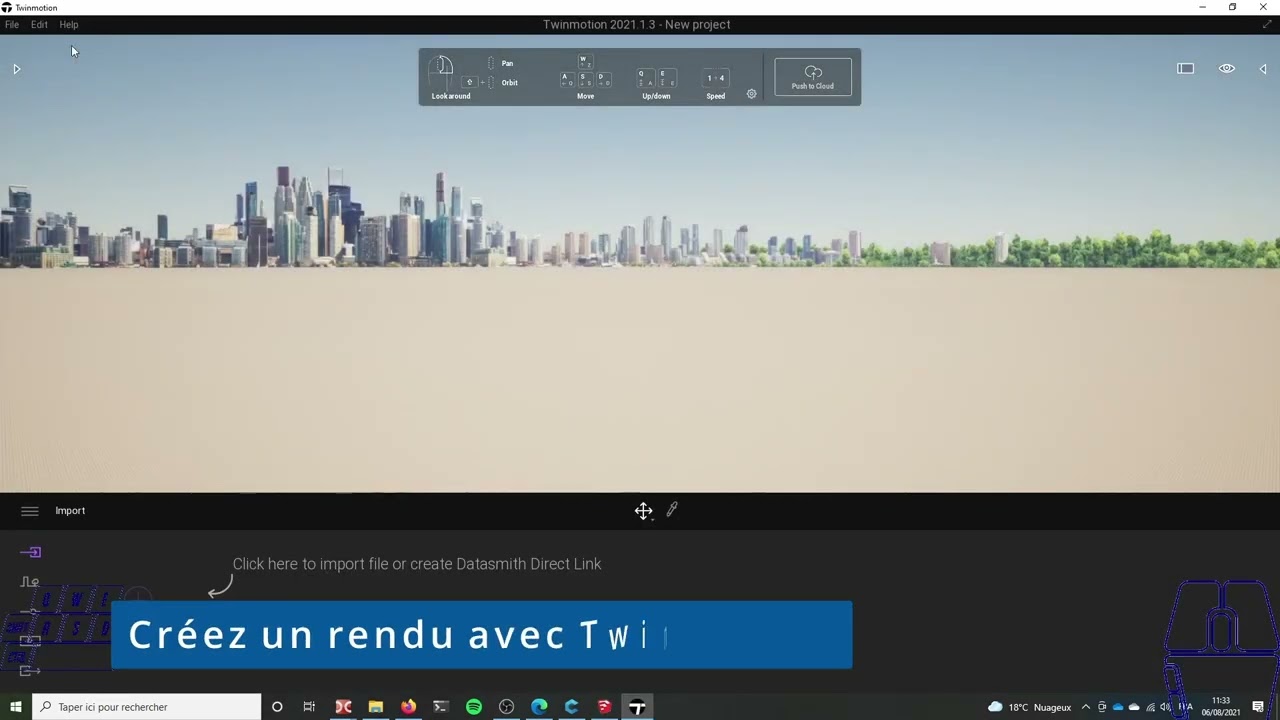Open Microsoft Edge from the taskbar
This screenshot has width=1280, height=720.
[539, 707]
